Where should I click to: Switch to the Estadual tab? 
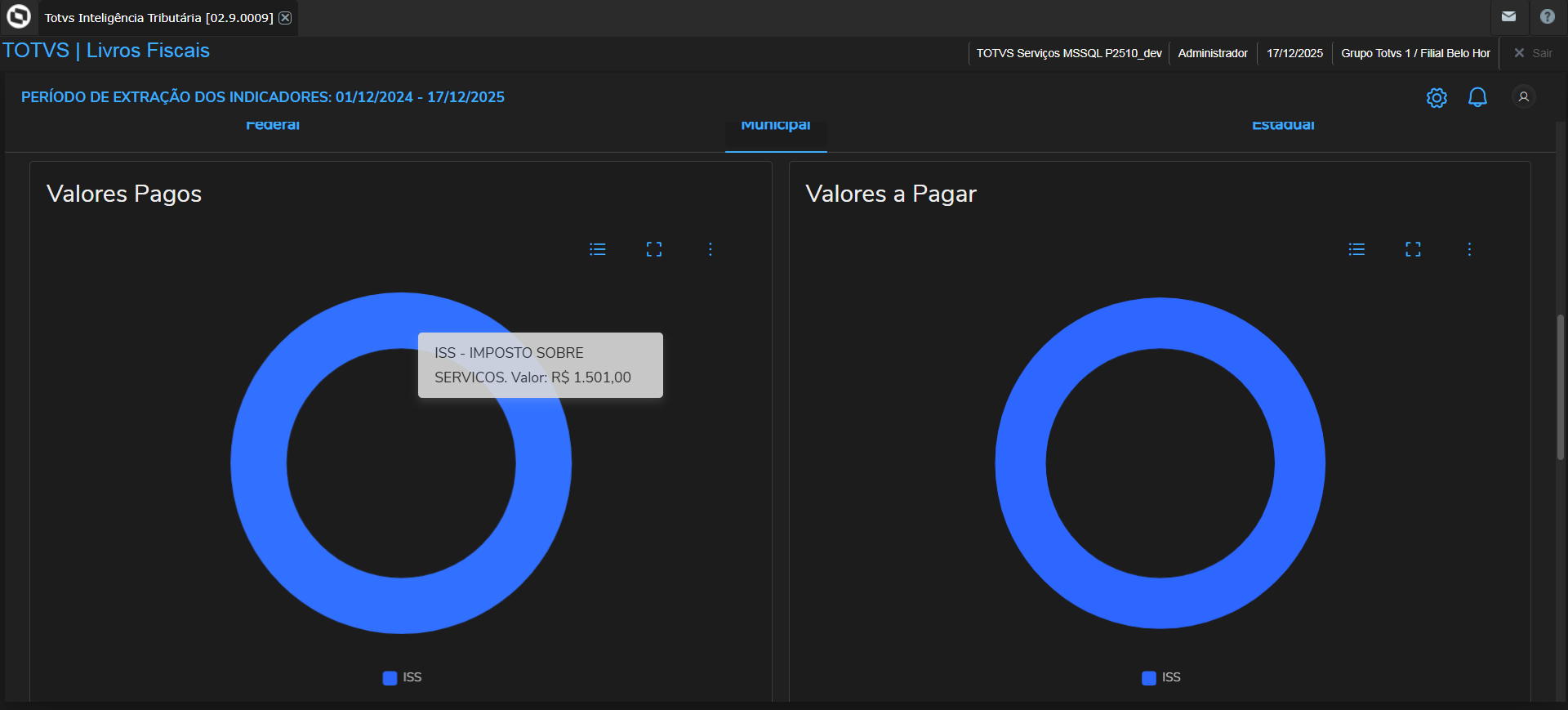1283,126
